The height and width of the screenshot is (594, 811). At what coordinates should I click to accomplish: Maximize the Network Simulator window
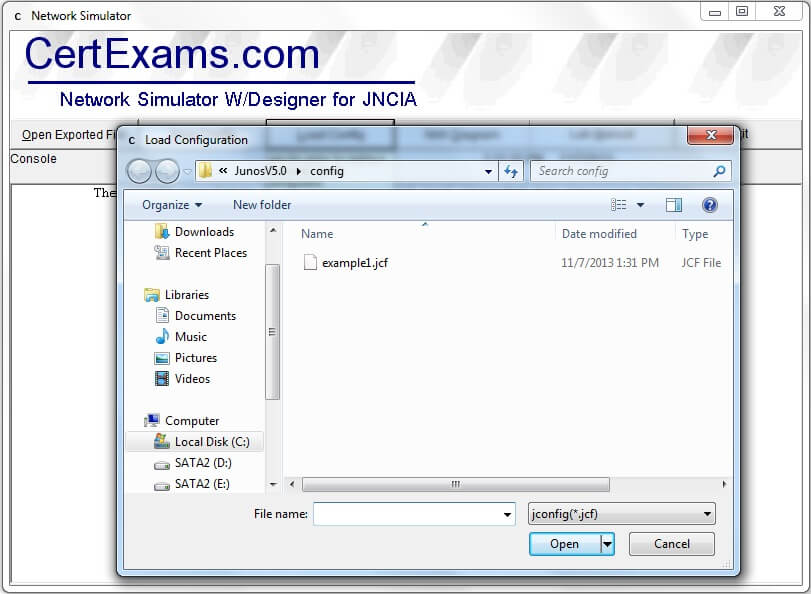pyautogui.click(x=742, y=11)
